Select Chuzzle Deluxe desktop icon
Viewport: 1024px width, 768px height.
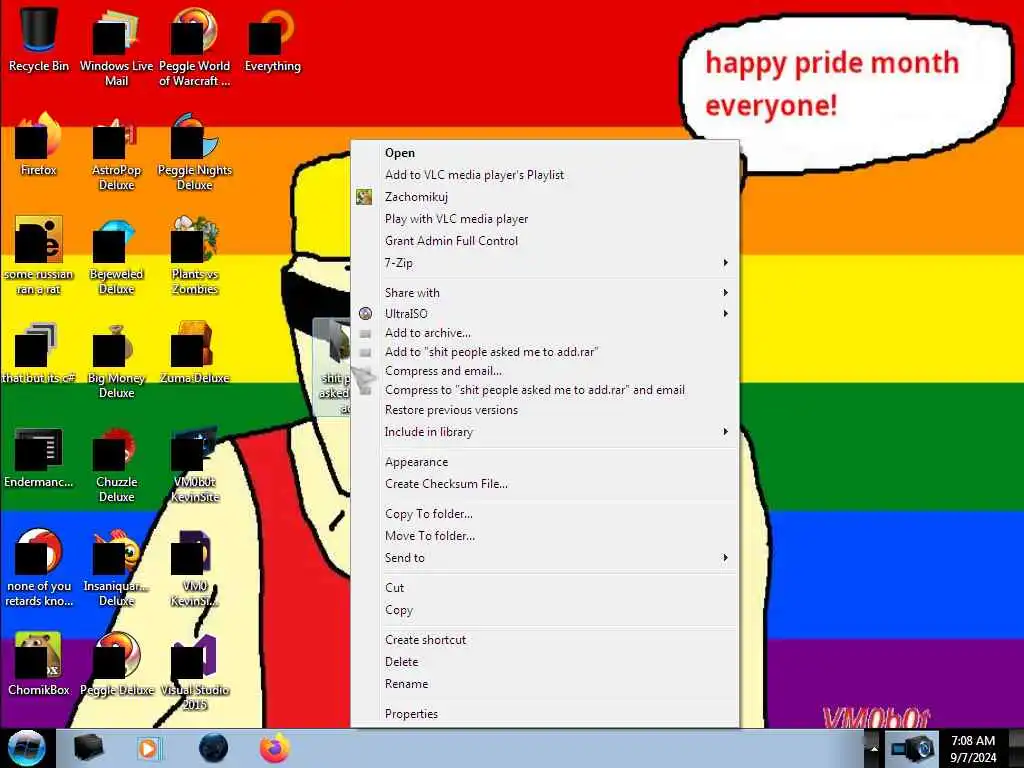click(116, 464)
